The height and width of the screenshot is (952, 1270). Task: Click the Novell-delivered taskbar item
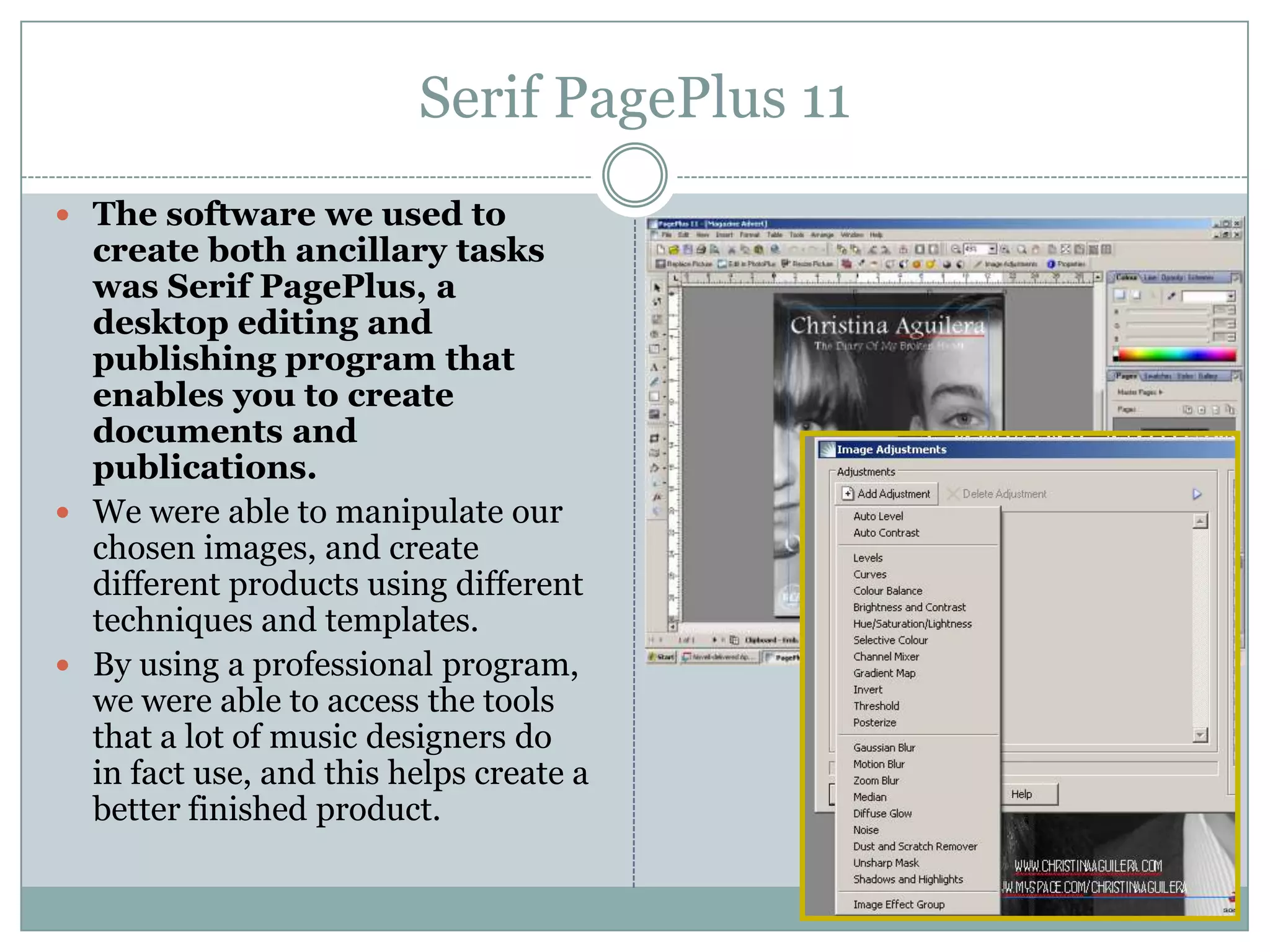pos(719,656)
